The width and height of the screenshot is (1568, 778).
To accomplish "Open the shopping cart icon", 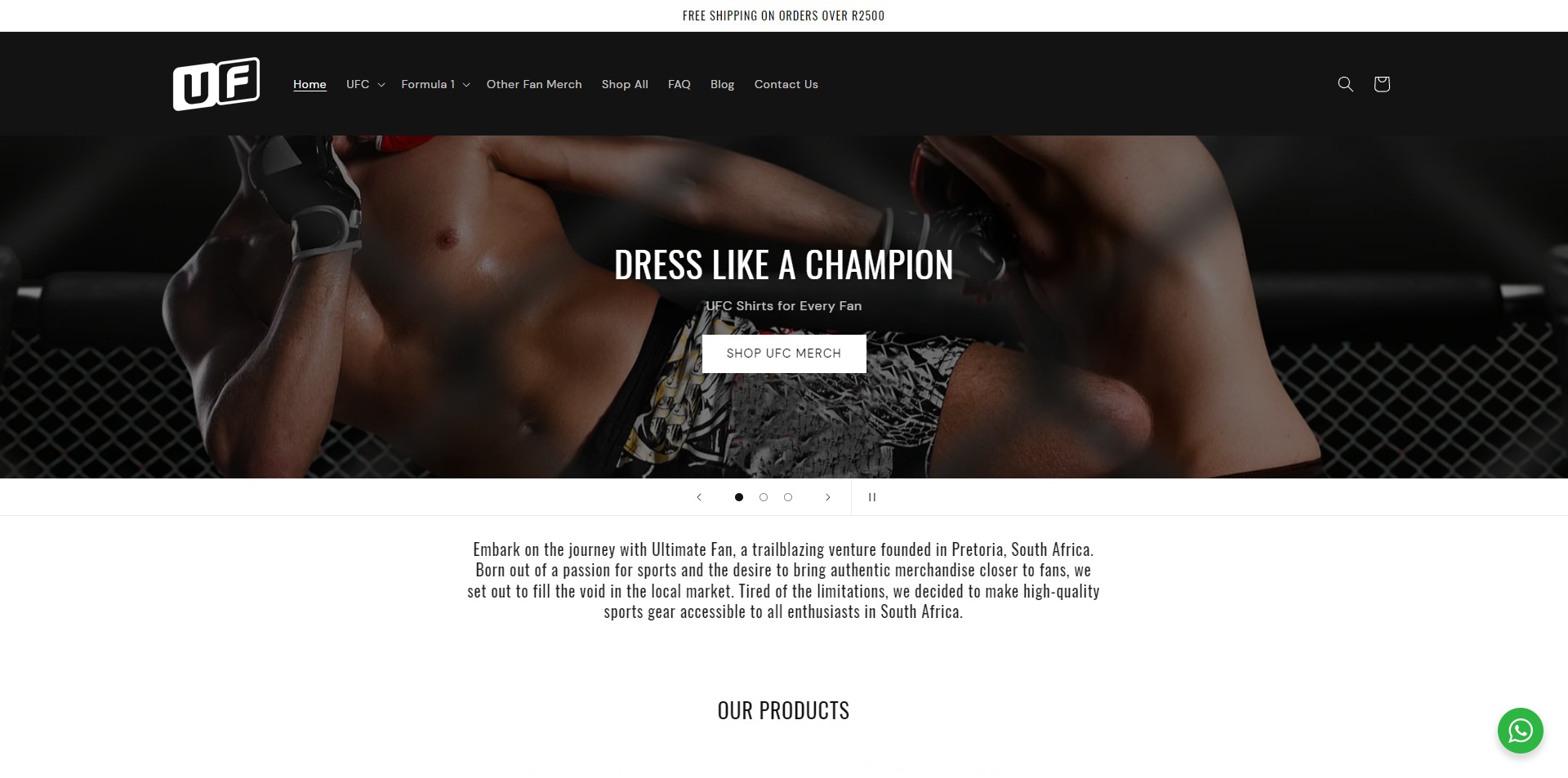I will tap(1381, 84).
